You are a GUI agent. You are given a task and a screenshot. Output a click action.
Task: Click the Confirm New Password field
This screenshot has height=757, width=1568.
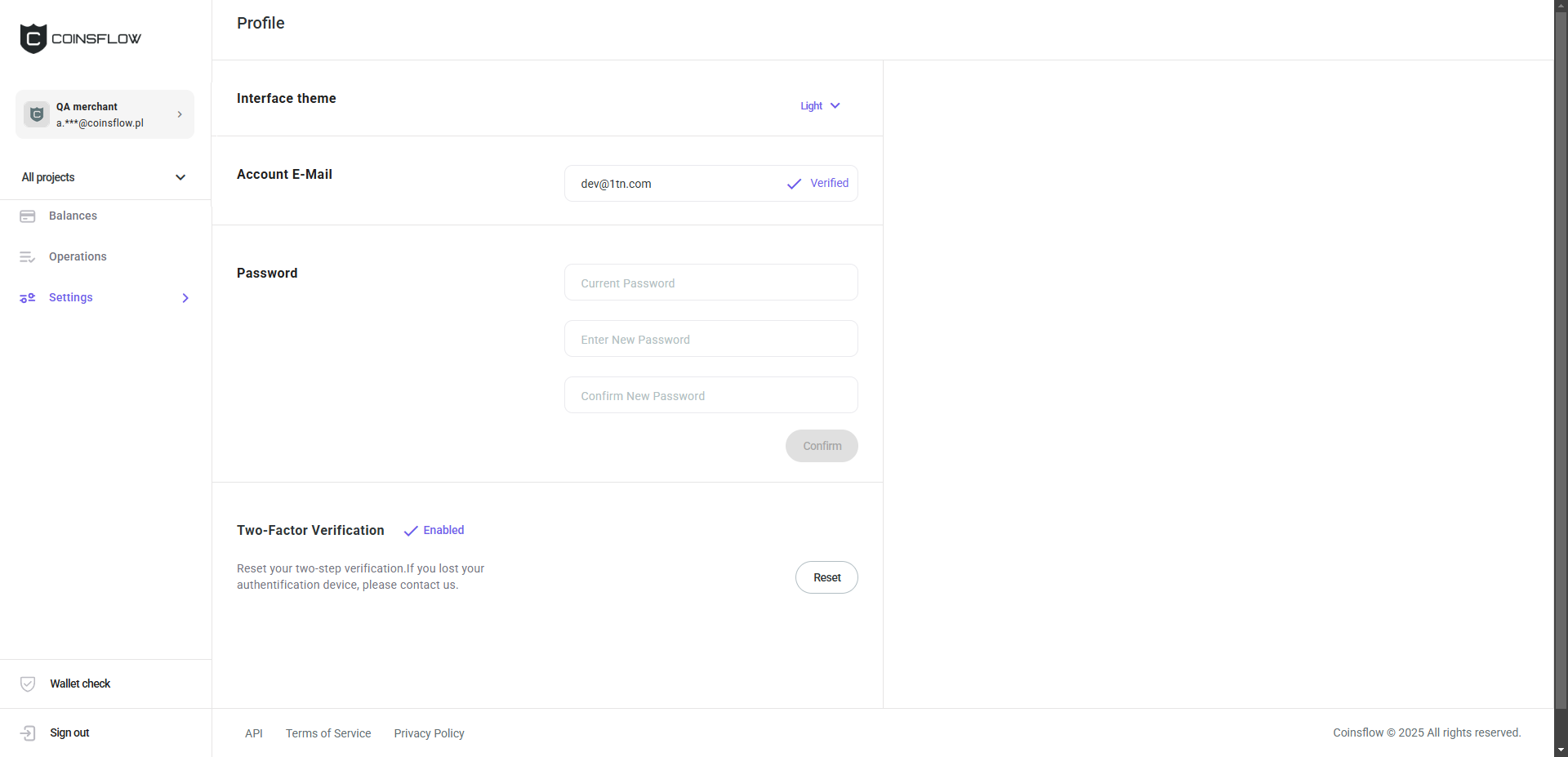(710, 395)
